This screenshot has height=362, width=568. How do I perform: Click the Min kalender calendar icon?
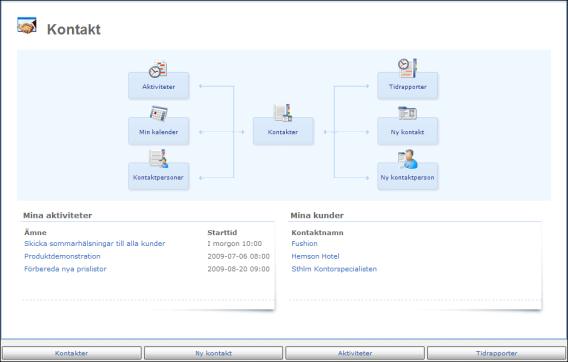159,113
